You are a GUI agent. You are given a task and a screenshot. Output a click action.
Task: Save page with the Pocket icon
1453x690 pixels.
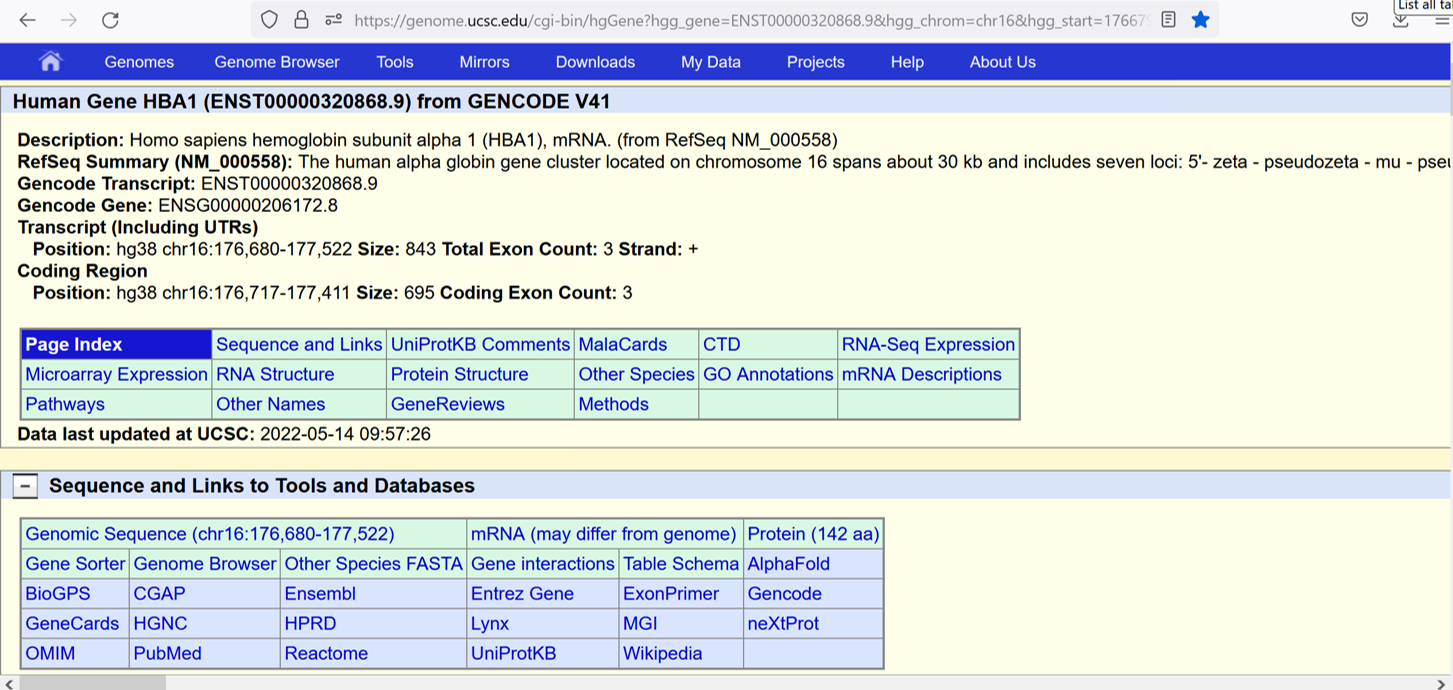tap(1360, 20)
